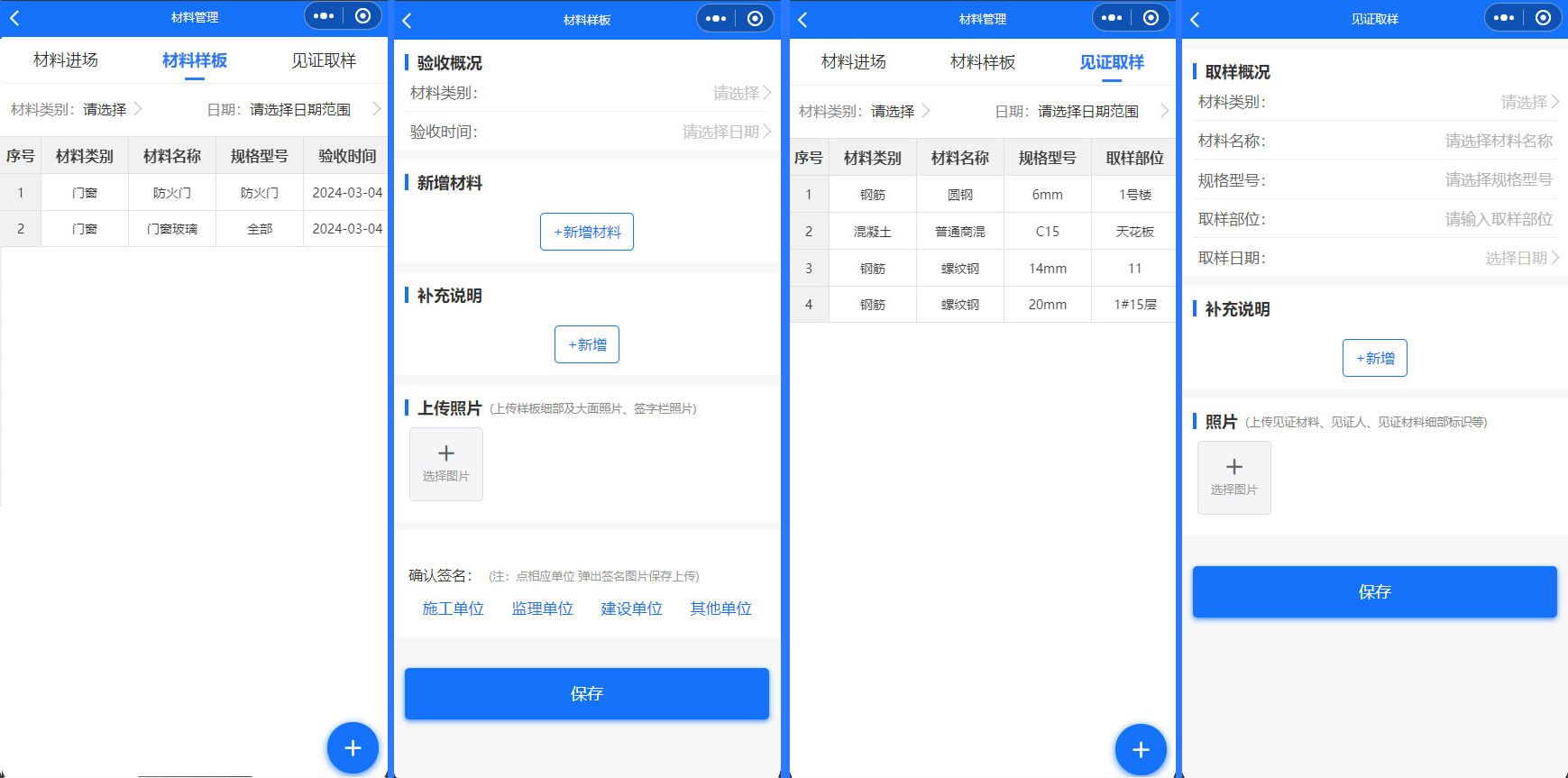Image resolution: width=1568 pixels, height=778 pixels.
Task: Tap 选择图片 plus tile under 照片 section
Action: (1233, 477)
